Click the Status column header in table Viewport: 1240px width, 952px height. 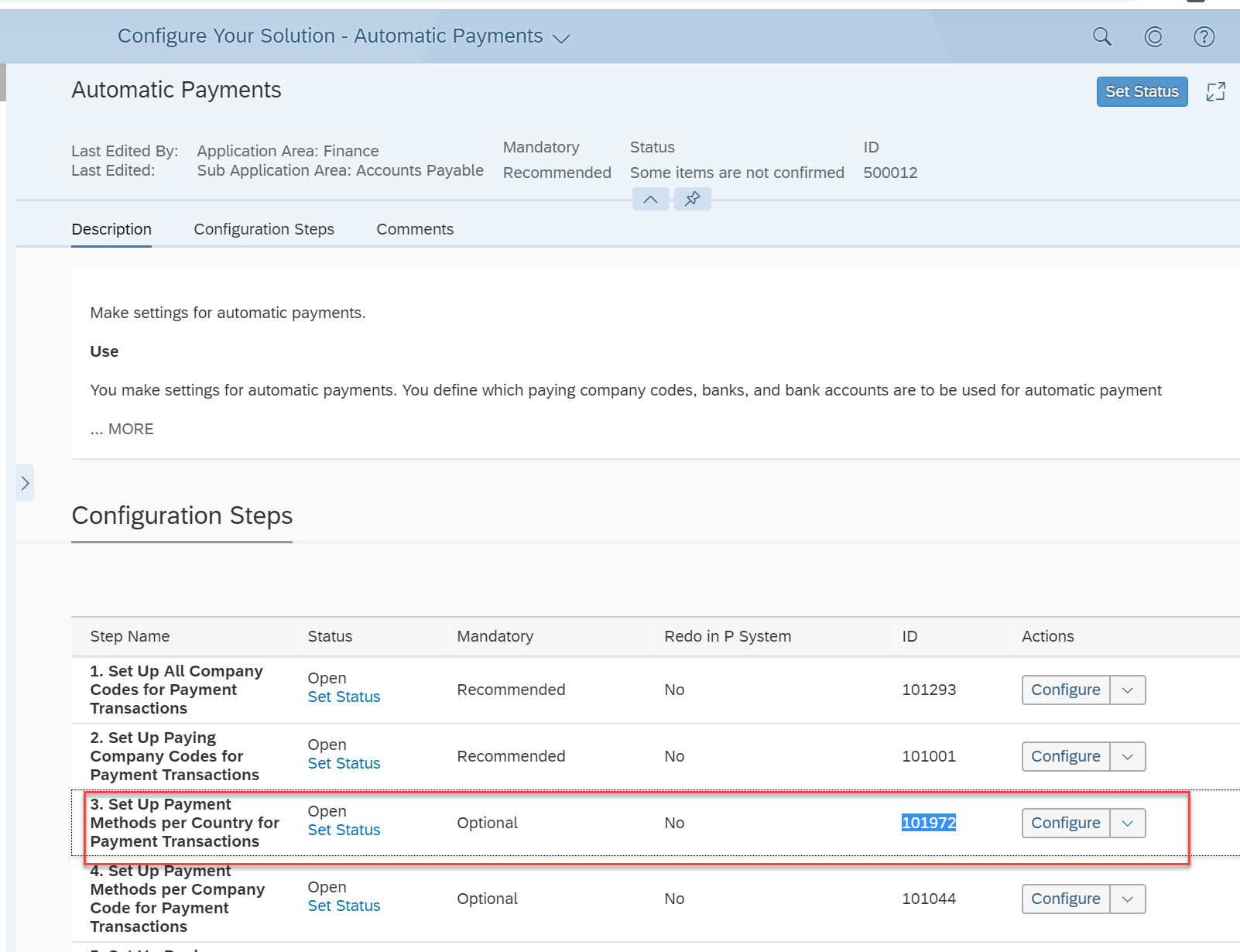pyautogui.click(x=330, y=636)
